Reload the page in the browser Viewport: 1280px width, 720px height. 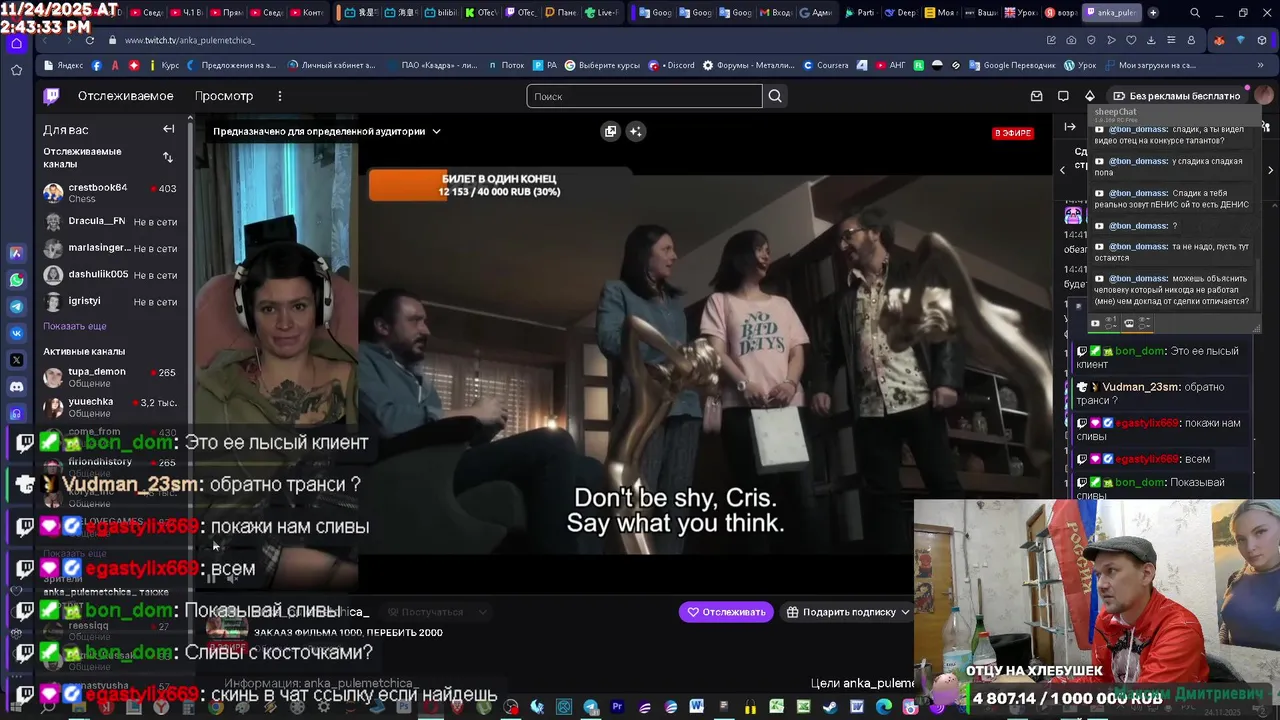click(x=89, y=40)
